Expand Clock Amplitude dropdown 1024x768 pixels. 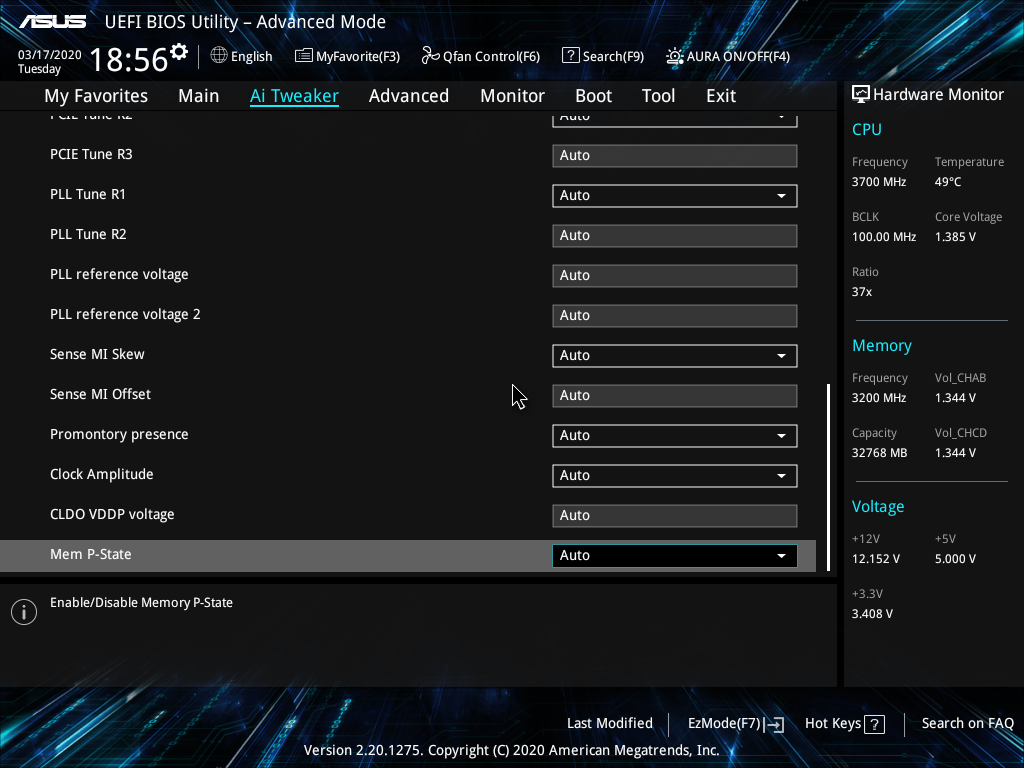[675, 475]
